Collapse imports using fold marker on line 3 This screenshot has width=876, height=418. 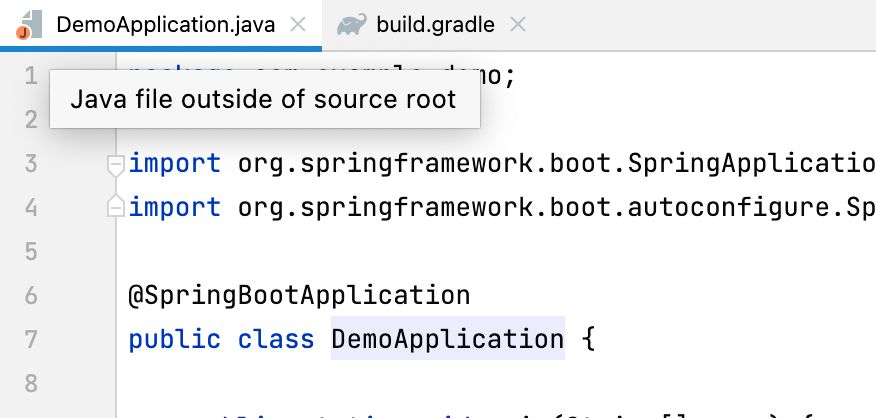tap(116, 166)
